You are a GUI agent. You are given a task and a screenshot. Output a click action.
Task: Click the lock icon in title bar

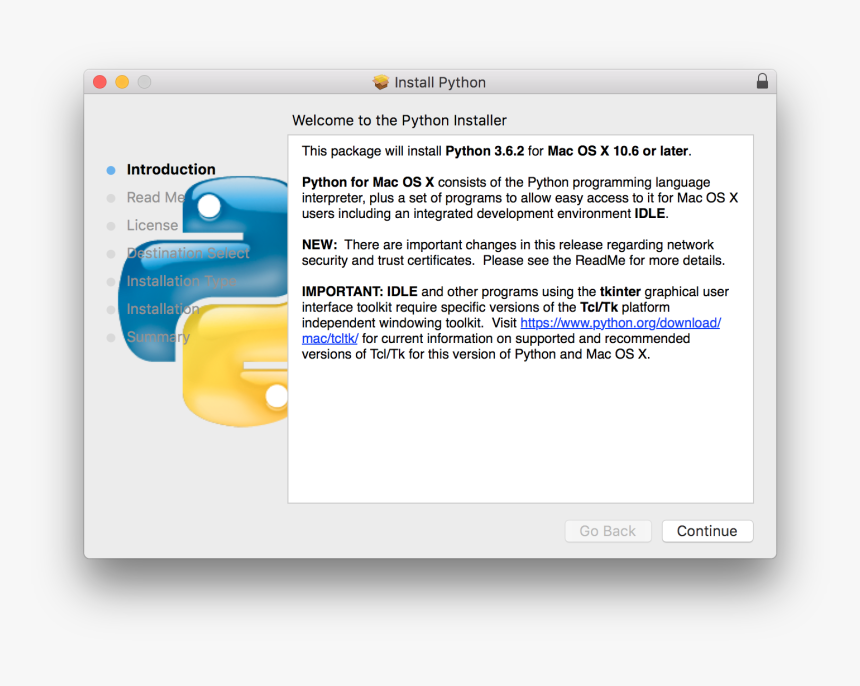coord(762,81)
